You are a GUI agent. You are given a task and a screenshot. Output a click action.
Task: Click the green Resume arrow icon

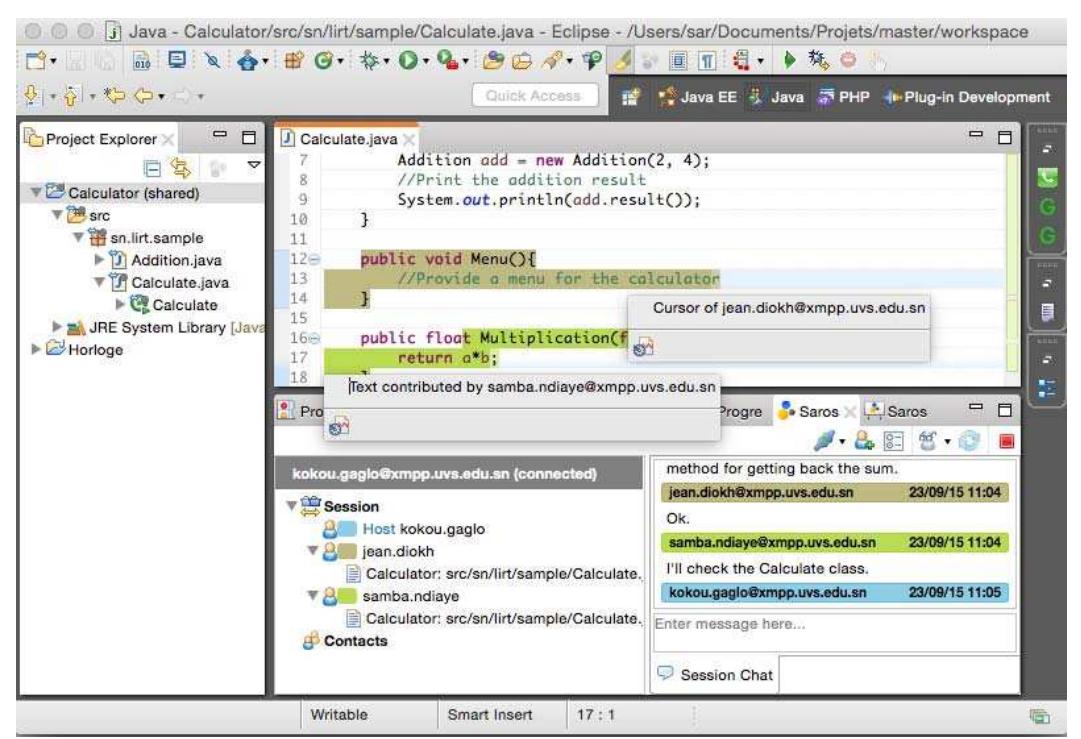tap(790, 60)
